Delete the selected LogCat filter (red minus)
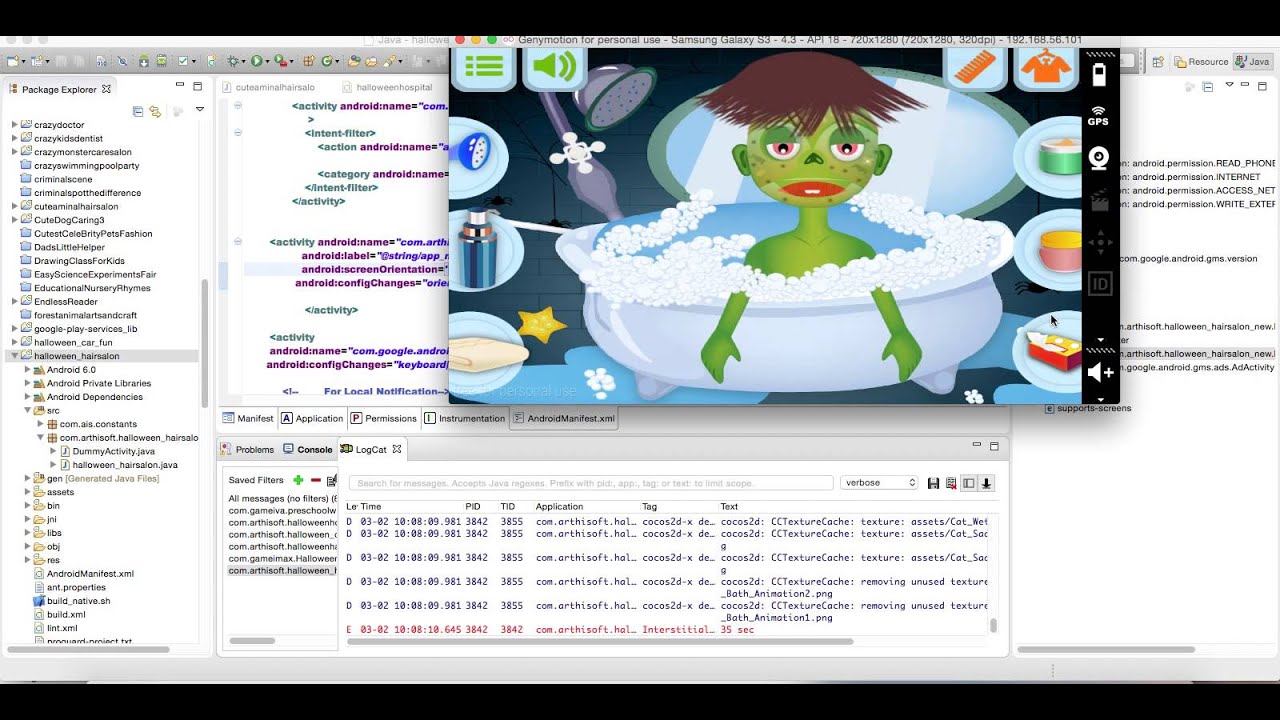 point(315,480)
